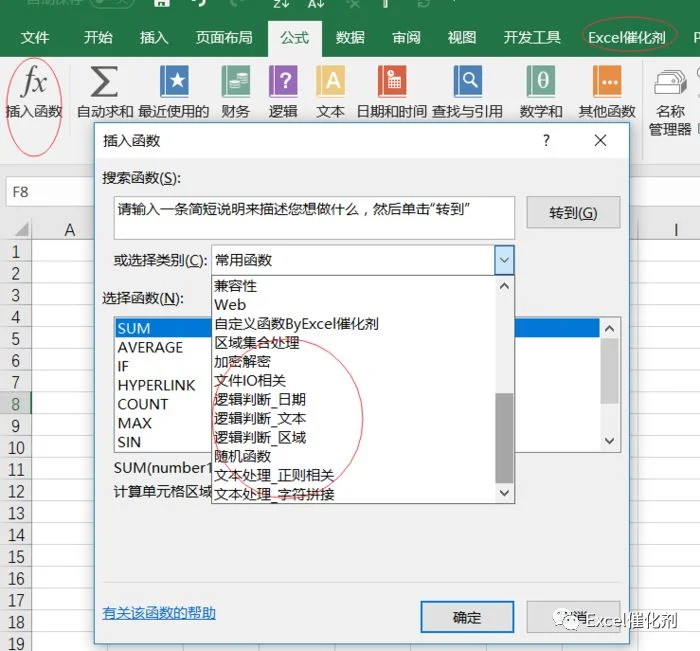The image size is (700, 651).
Task: Open Date and Time functions icon
Action: point(392,81)
